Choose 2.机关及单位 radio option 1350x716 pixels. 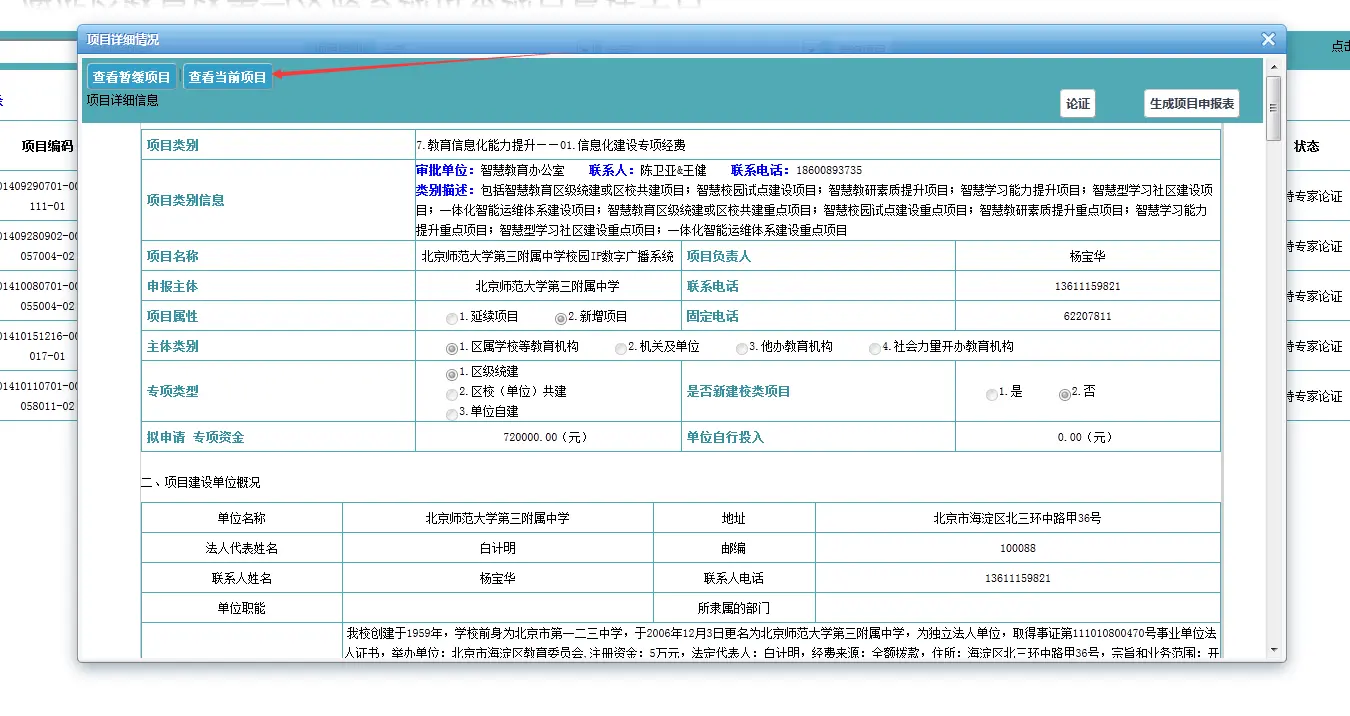pos(621,348)
